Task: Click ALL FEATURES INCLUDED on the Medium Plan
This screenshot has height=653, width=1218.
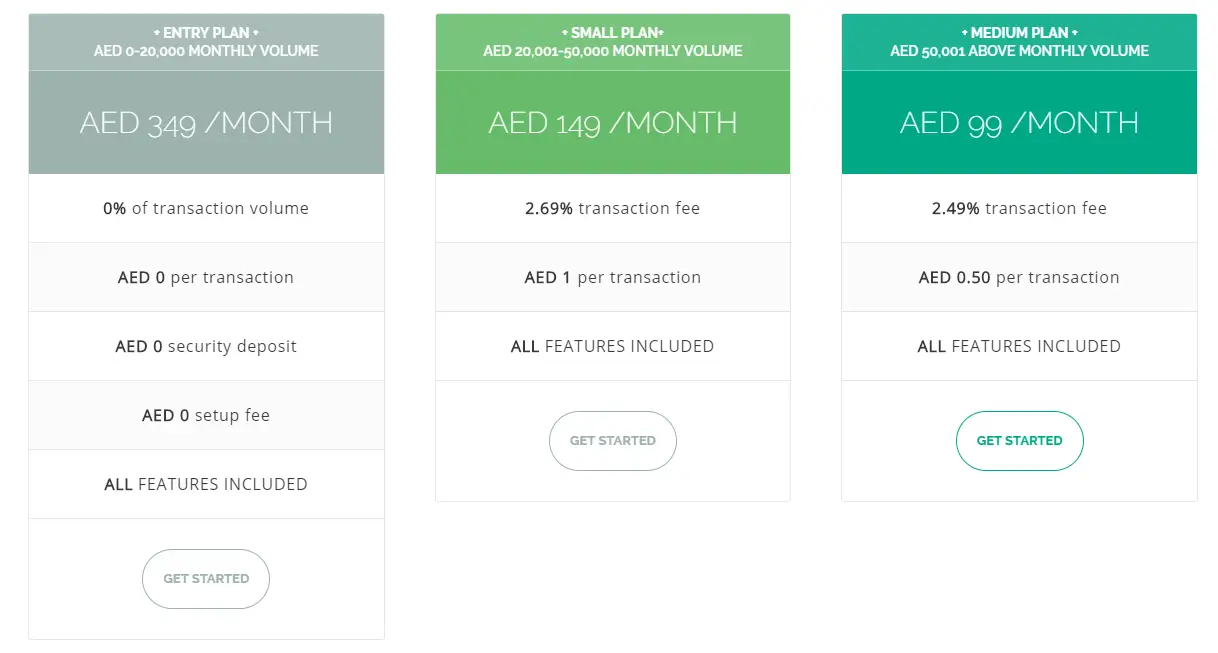Action: pos(1019,346)
